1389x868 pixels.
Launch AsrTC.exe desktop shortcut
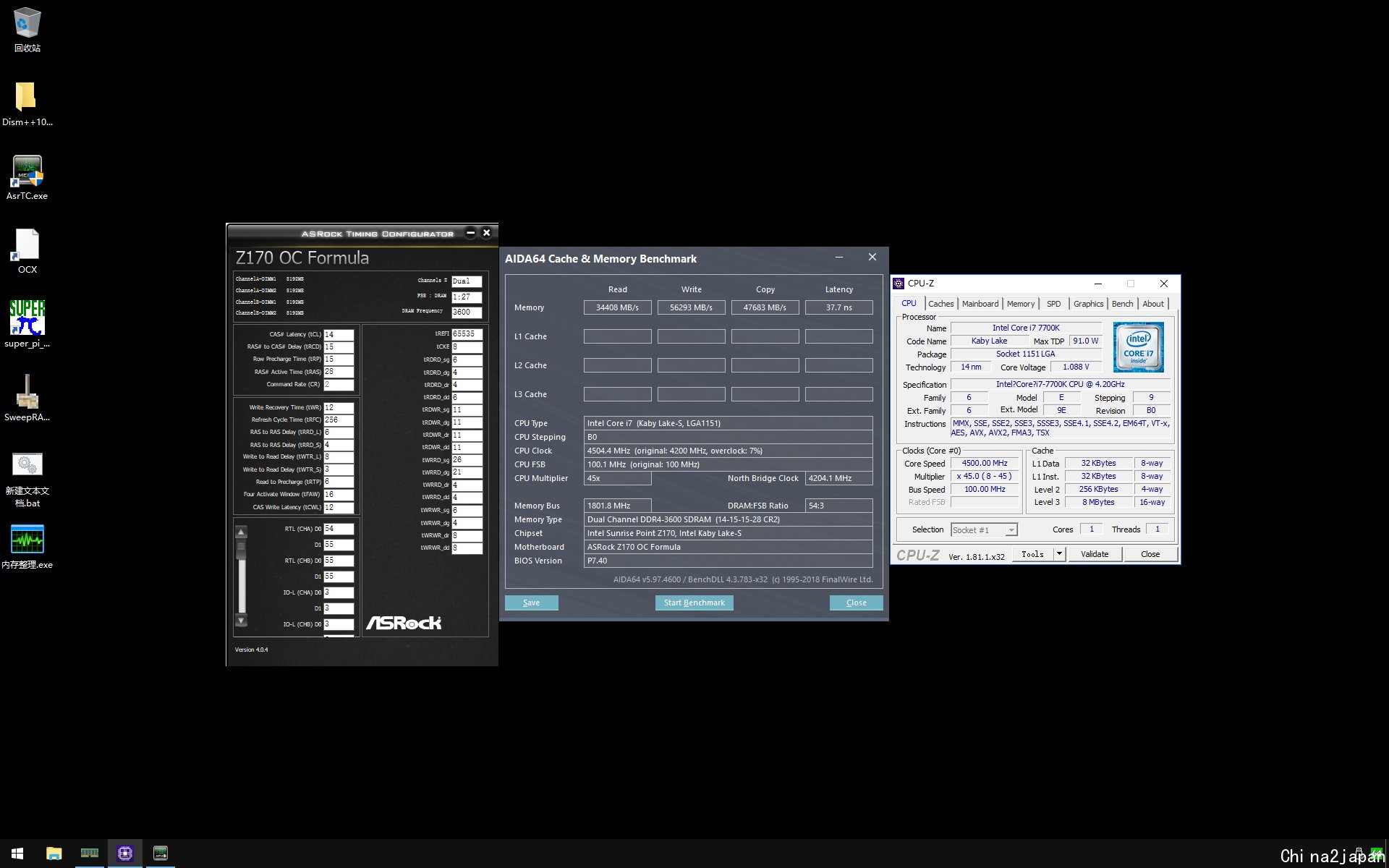27,176
